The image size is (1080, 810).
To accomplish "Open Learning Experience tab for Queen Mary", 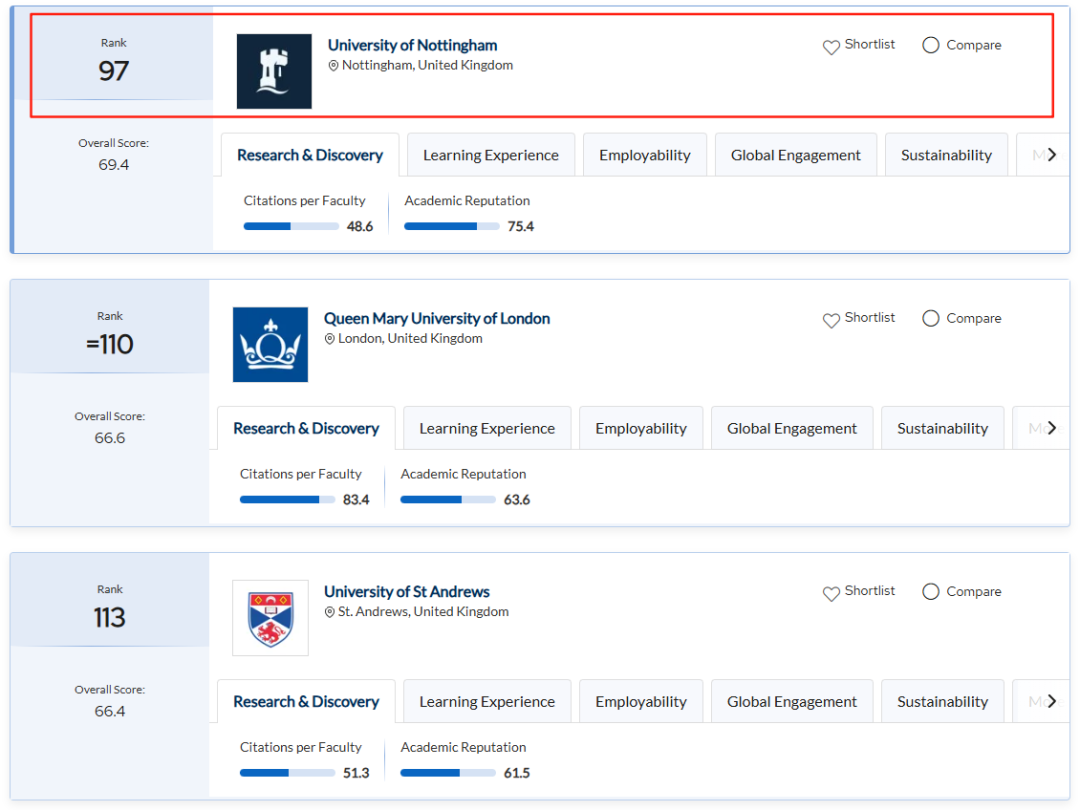I will [487, 428].
